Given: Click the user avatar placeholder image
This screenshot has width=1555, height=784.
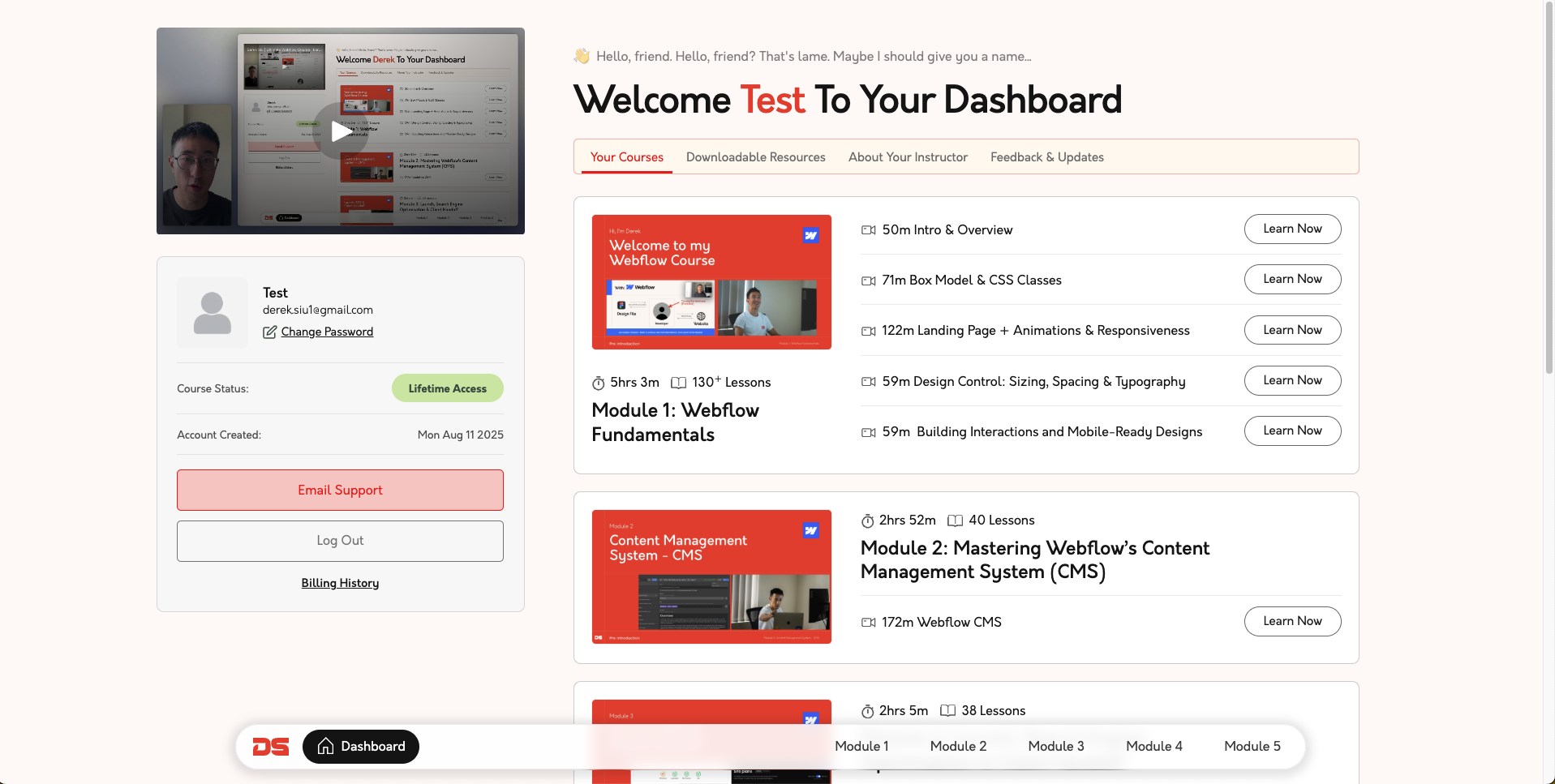Looking at the screenshot, I should pyautogui.click(x=213, y=313).
